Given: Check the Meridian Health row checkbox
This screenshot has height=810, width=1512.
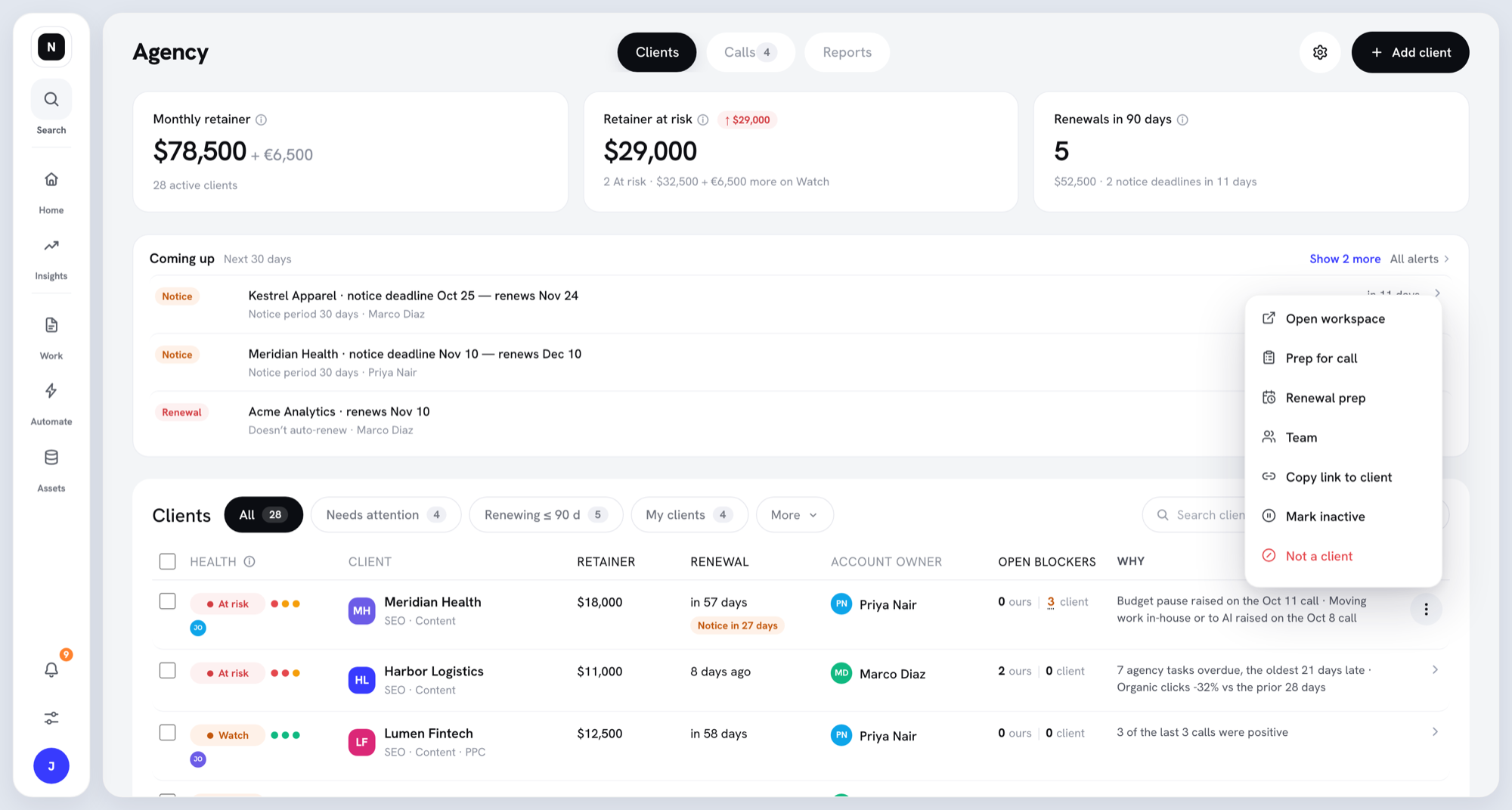Looking at the screenshot, I should 168,601.
